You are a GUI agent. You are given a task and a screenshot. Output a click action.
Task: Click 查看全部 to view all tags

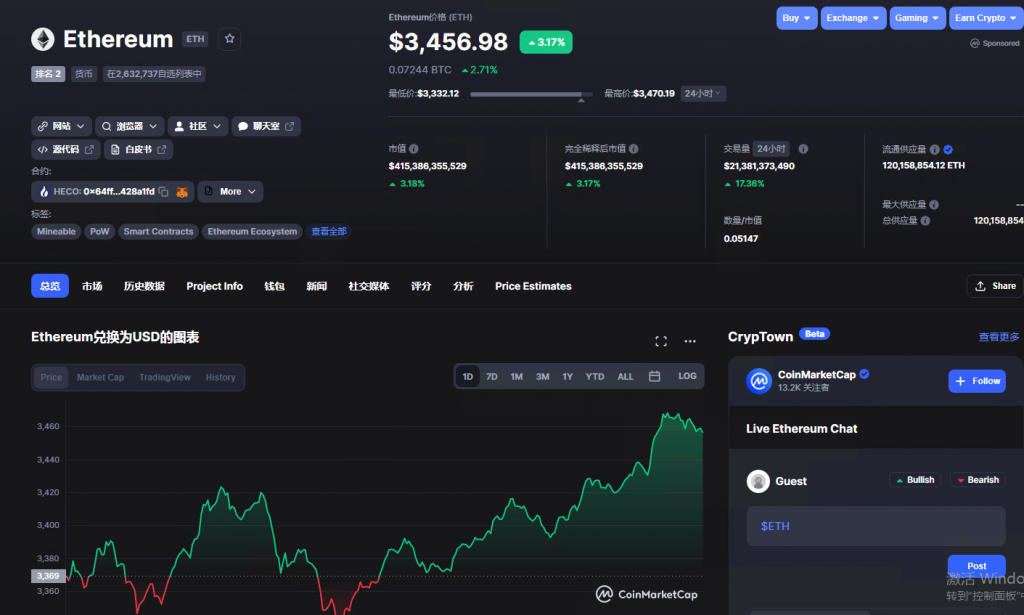(x=328, y=231)
